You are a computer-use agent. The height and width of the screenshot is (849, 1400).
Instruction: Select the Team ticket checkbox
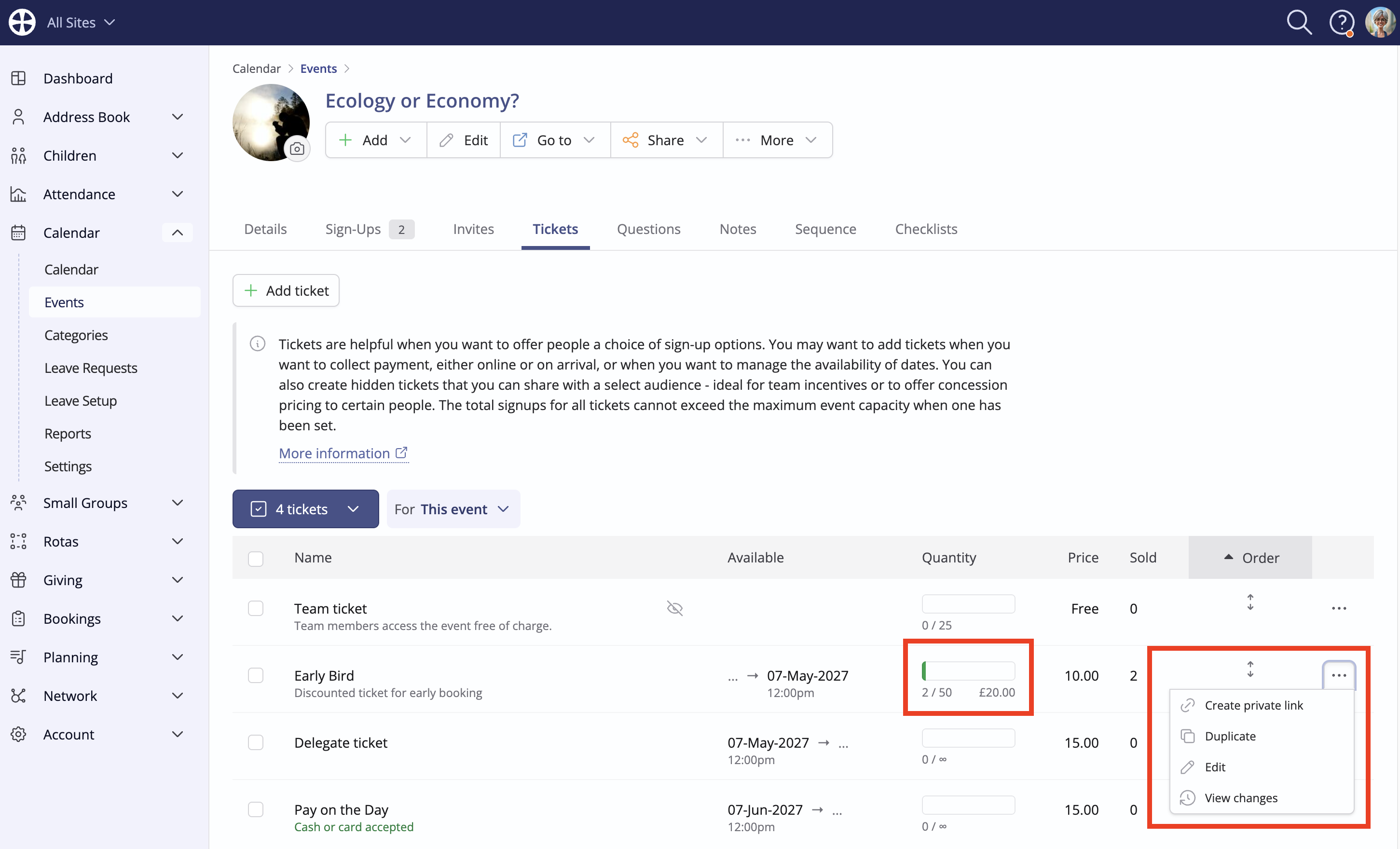[x=256, y=609]
